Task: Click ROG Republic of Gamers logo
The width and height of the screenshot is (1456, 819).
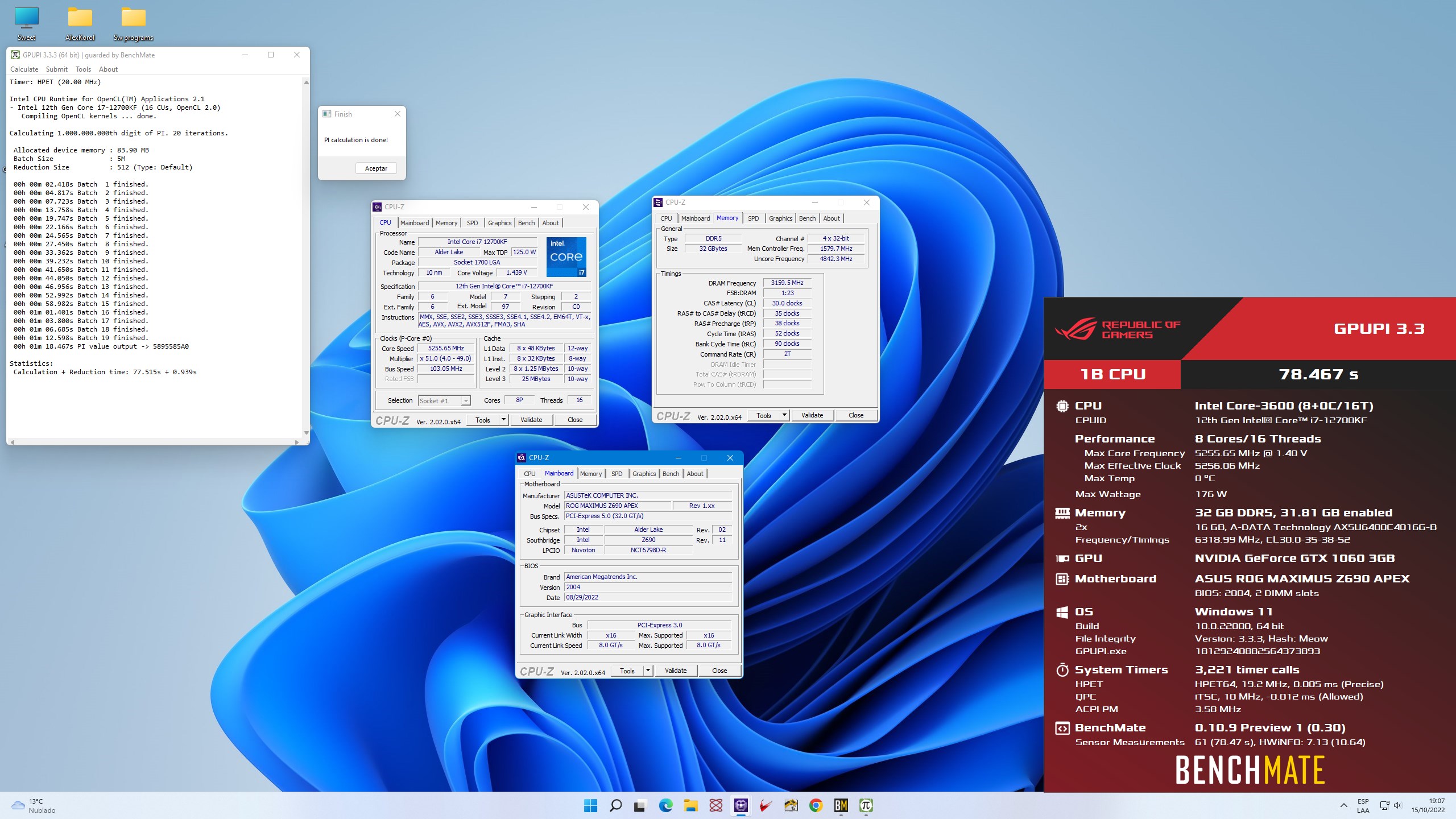Action: pyautogui.click(x=1118, y=329)
